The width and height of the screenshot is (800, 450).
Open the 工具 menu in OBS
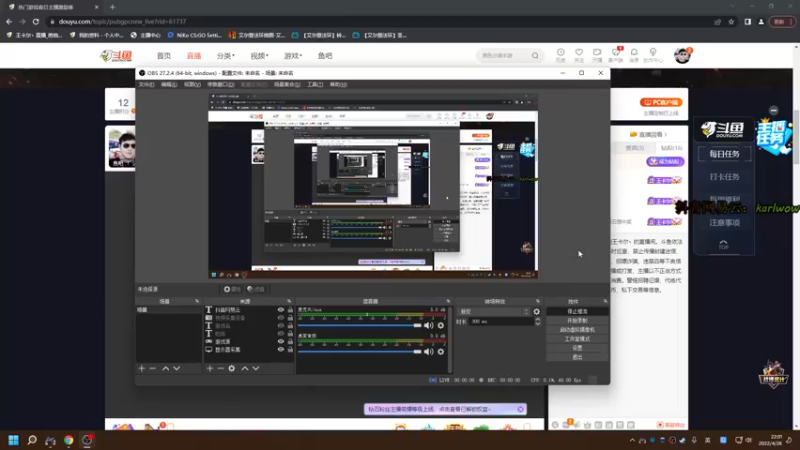(x=315, y=85)
